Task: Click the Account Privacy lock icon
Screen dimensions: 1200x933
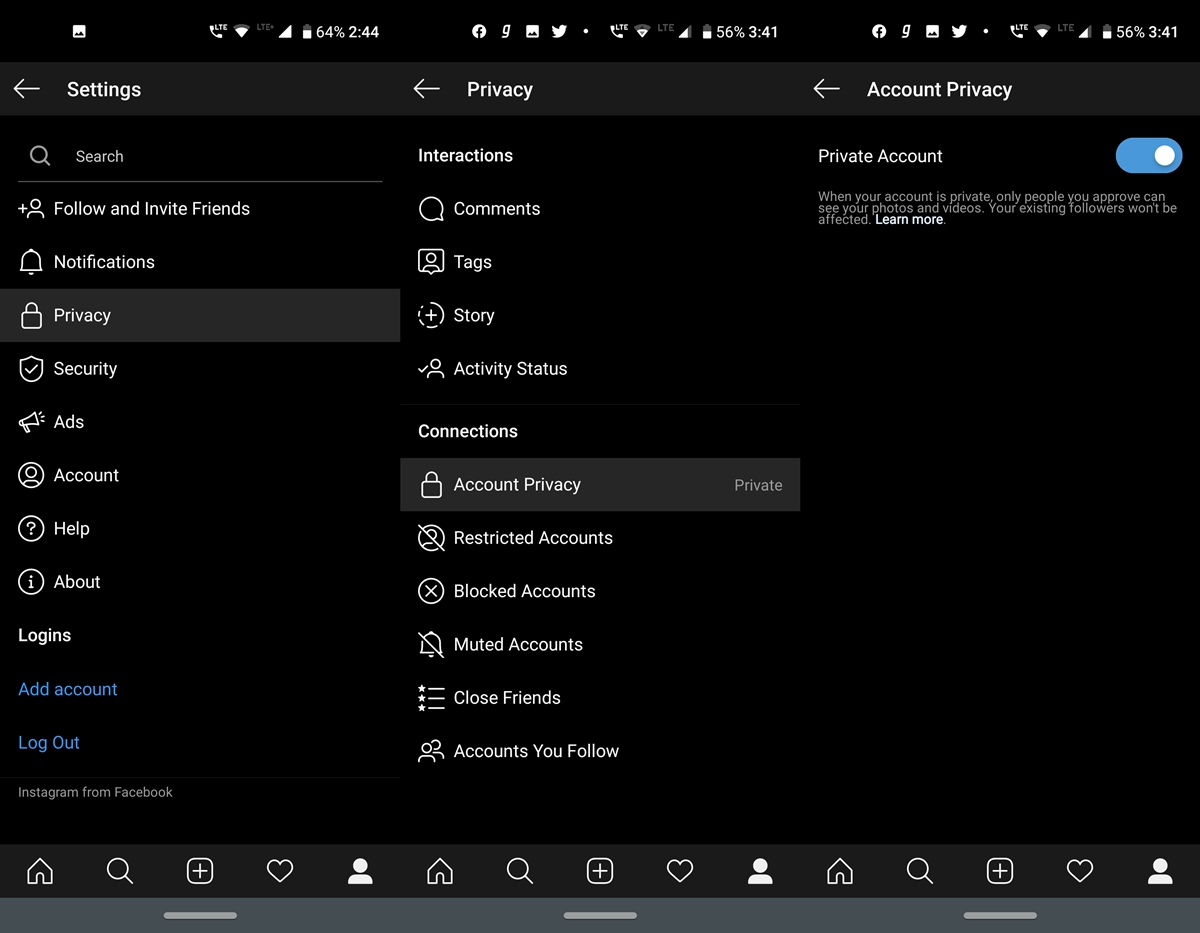Action: click(x=431, y=485)
